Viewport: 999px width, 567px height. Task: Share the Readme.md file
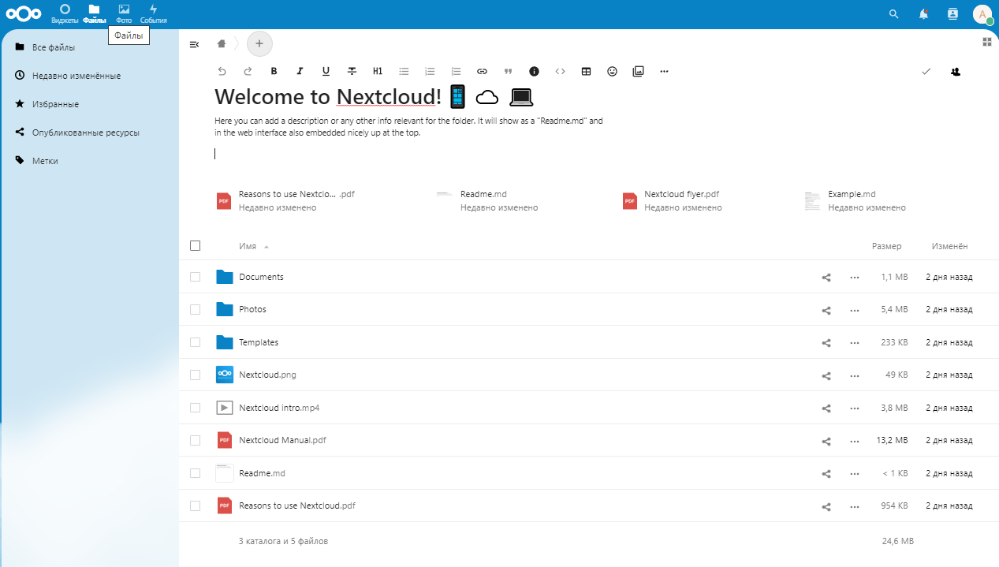[826, 474]
